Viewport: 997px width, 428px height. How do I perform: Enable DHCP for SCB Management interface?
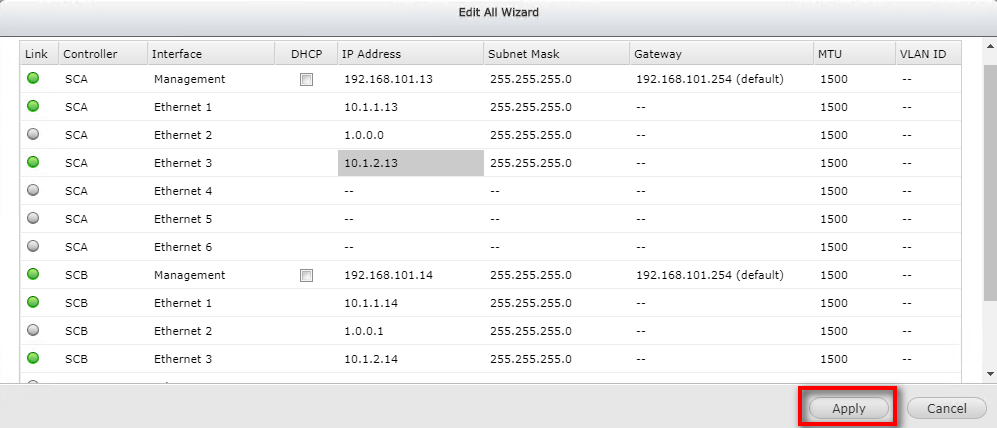306,275
